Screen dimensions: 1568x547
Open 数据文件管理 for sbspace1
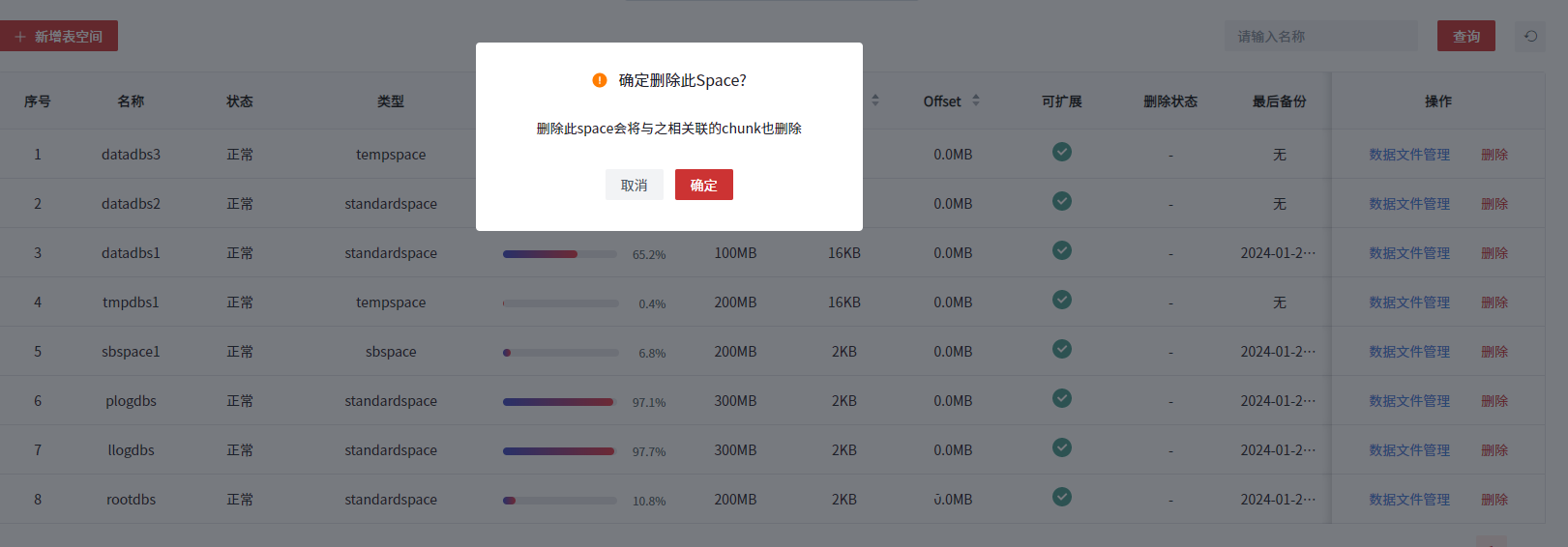(x=1408, y=352)
